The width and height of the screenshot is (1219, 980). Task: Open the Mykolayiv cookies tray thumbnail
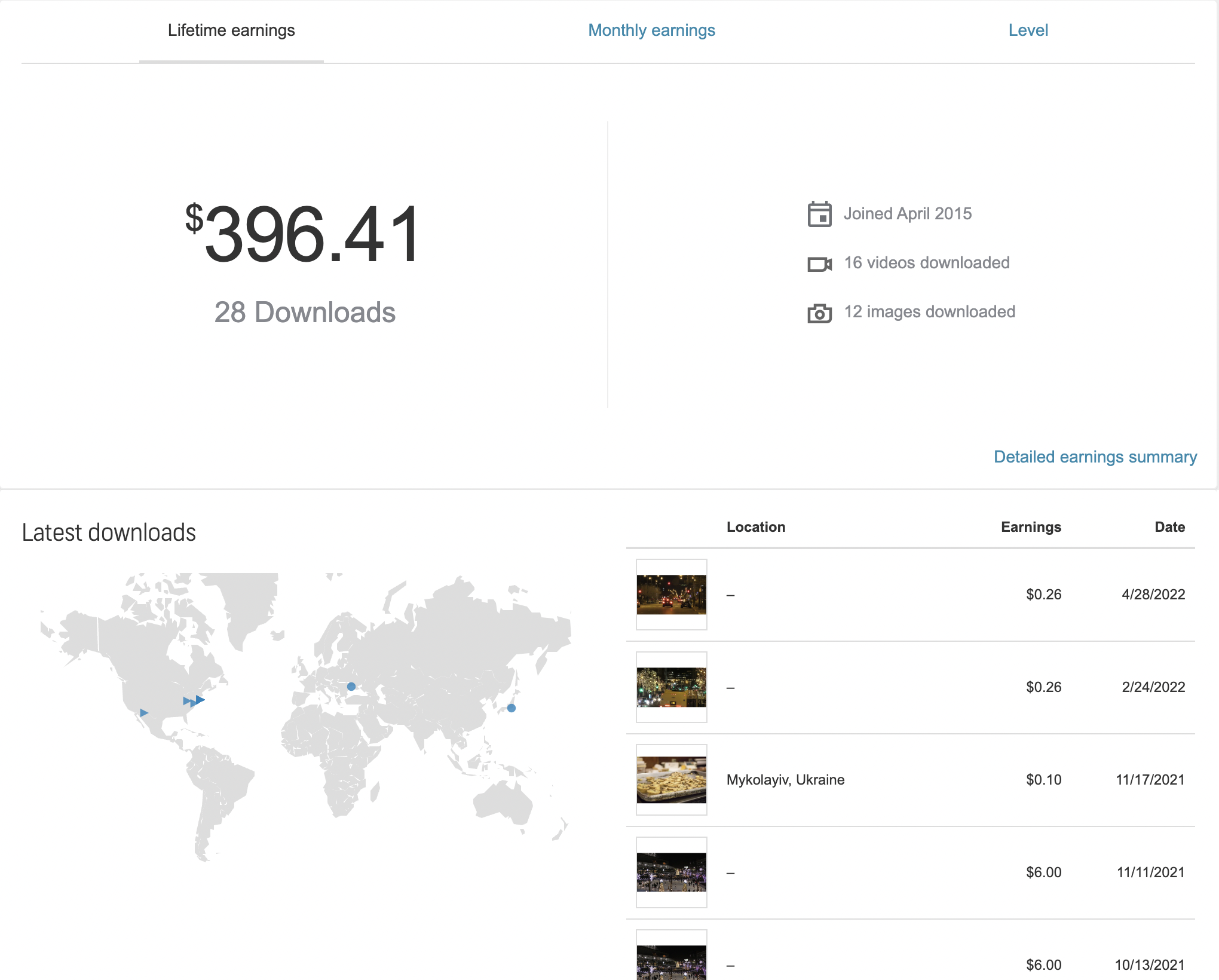coord(672,780)
